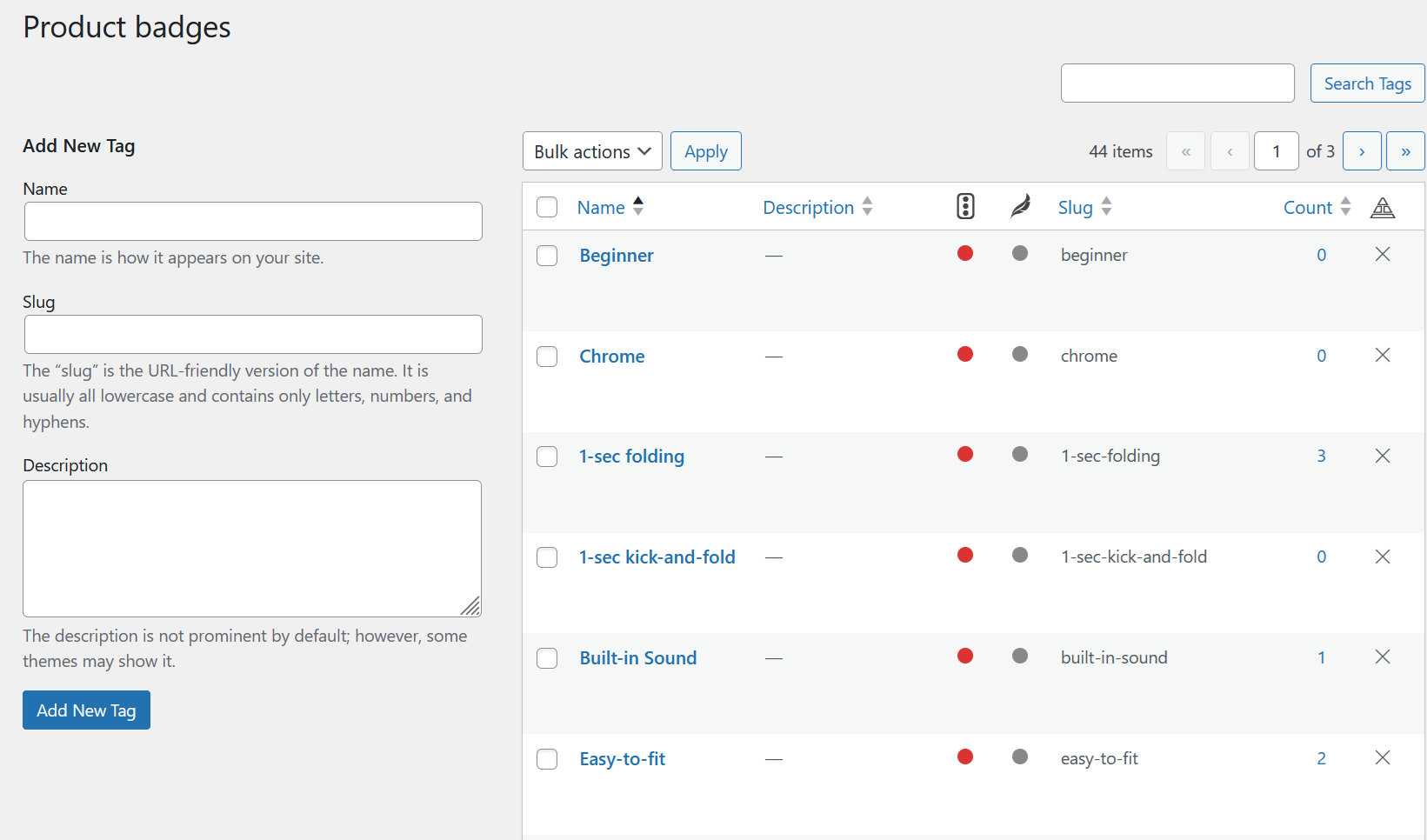The image size is (1427, 840).
Task: Open the Bulk actions dropdown
Action: tap(592, 151)
